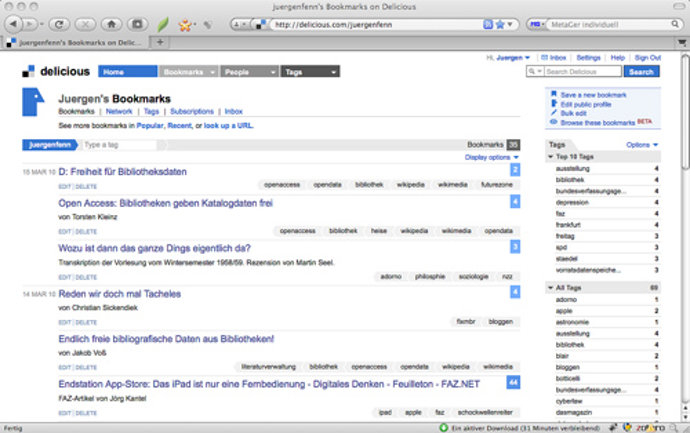Open a new browser tab with plus button
This screenshot has width=690, height=433.
[161, 43]
